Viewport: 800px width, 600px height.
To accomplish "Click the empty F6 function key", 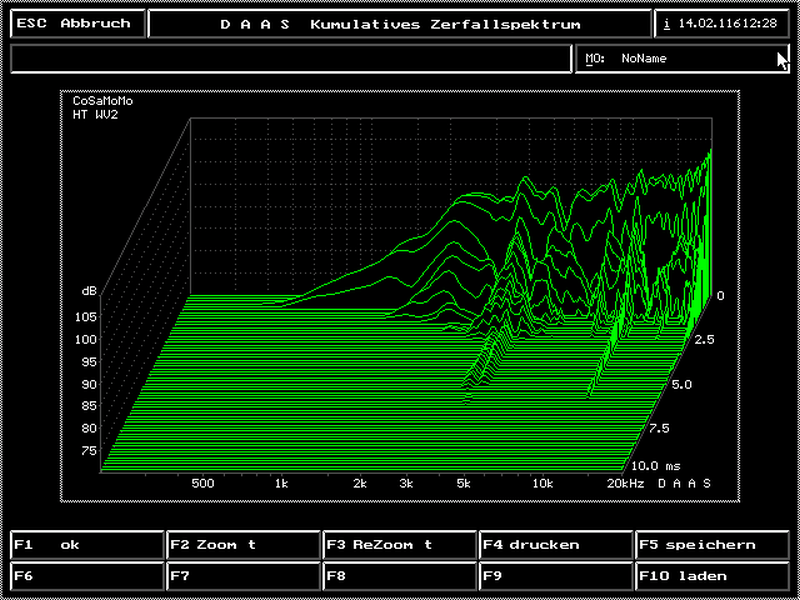I will point(87,576).
